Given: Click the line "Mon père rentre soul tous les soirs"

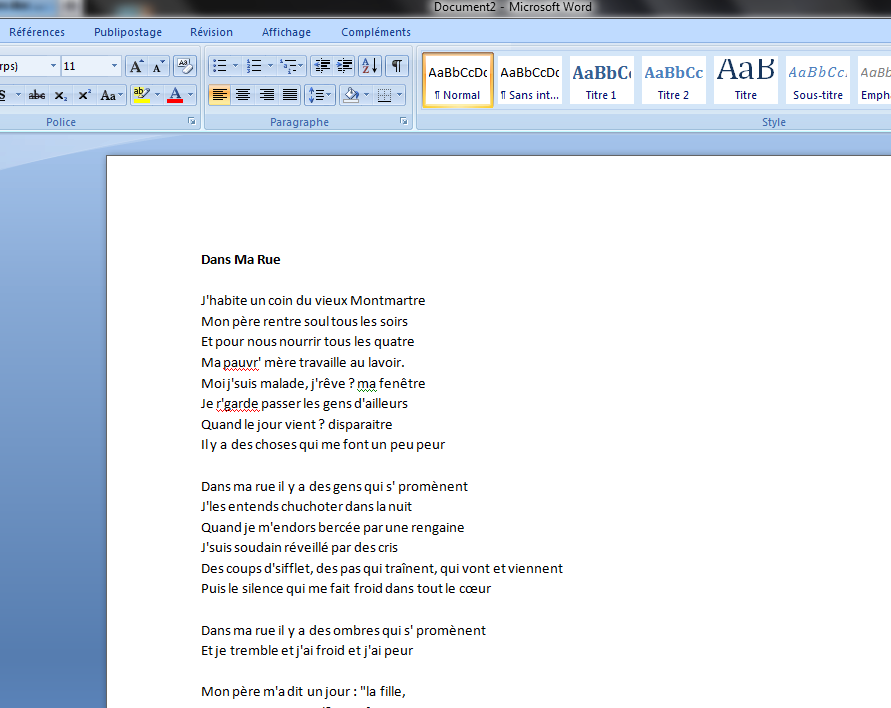Looking at the screenshot, I should (x=304, y=322).
